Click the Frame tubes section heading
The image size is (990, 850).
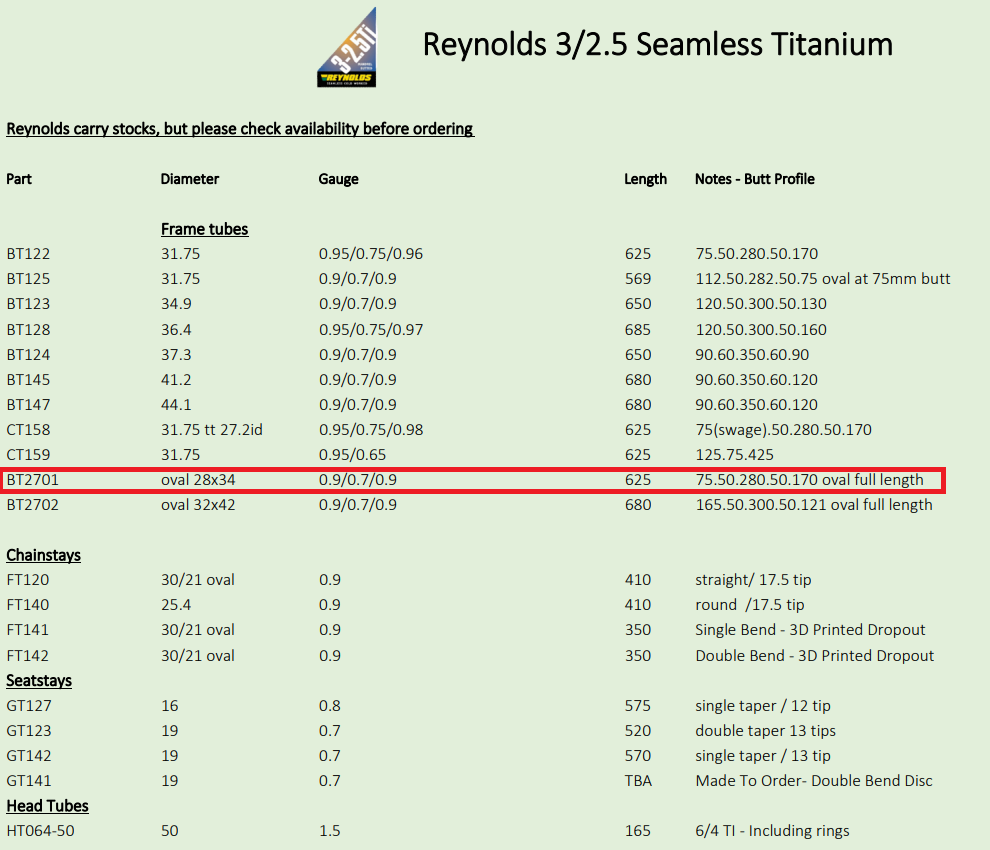(204, 229)
